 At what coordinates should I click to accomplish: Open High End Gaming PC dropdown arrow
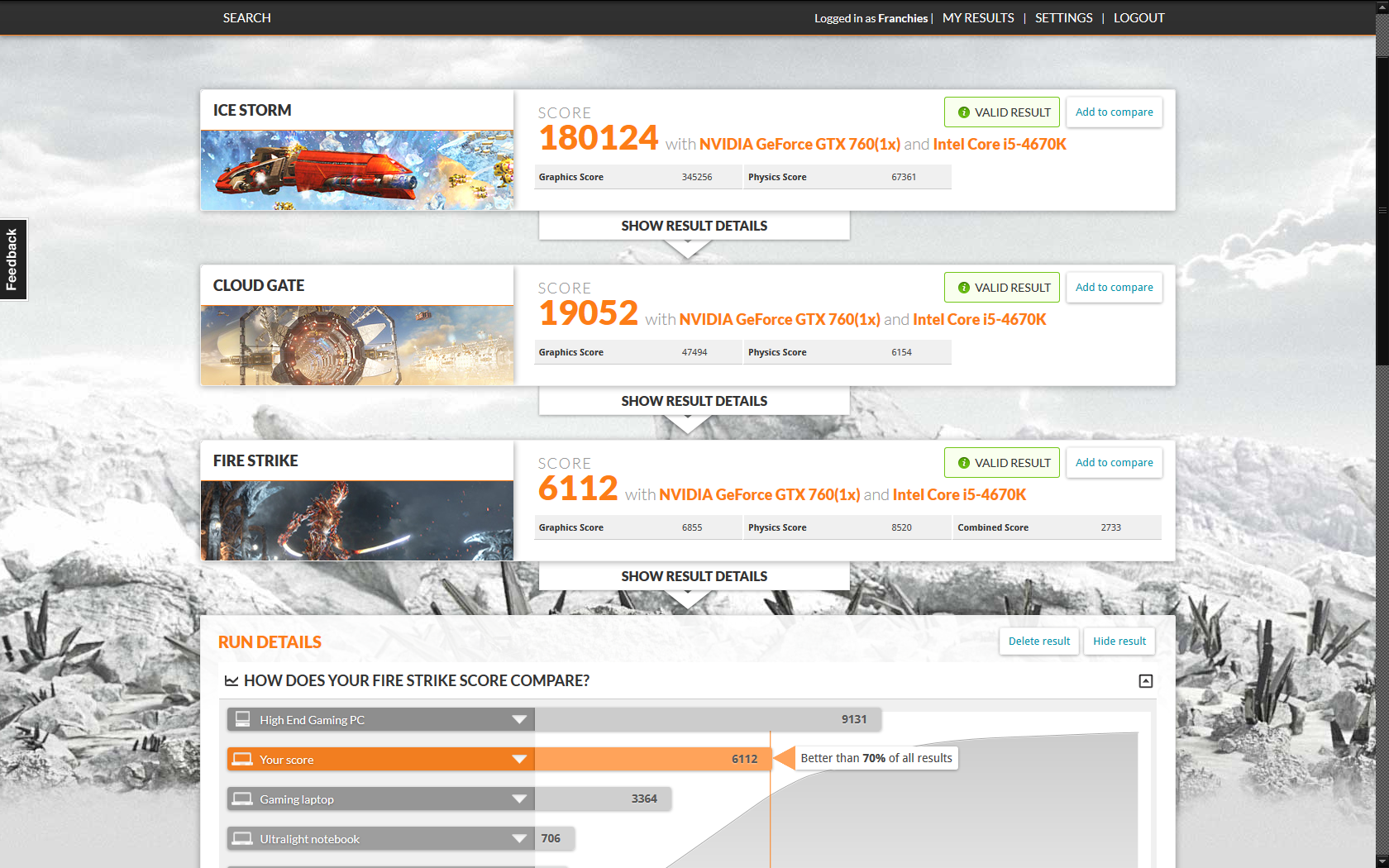point(519,719)
